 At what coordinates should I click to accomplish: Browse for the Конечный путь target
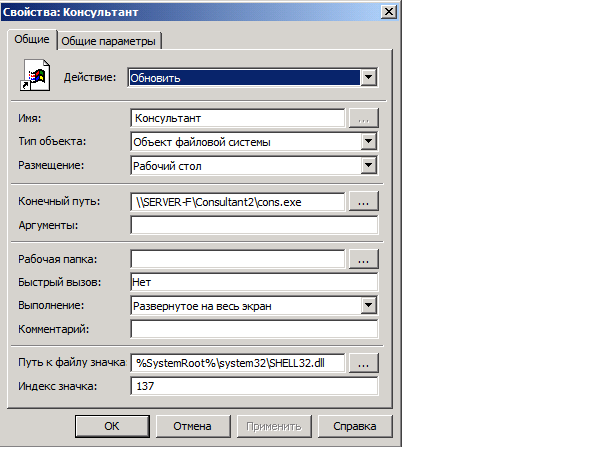point(363,202)
